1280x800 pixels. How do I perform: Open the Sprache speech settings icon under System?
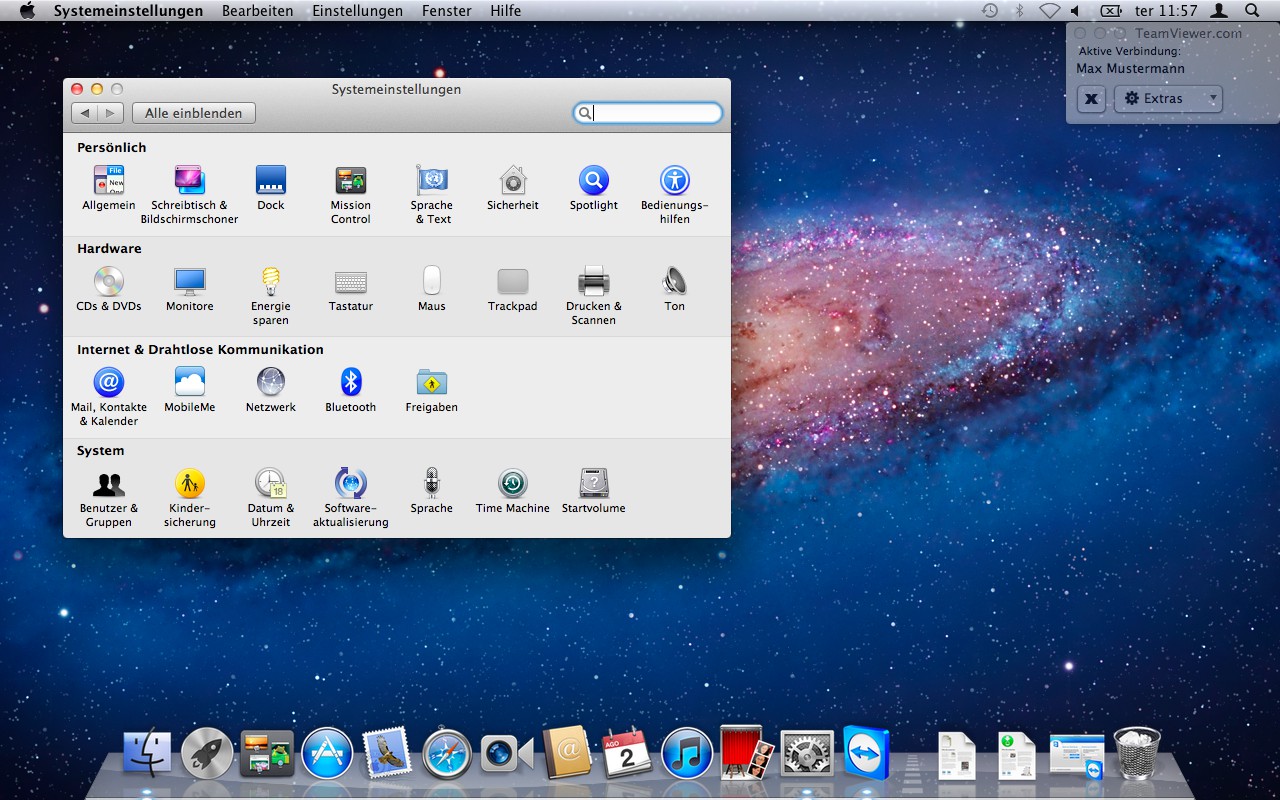[x=432, y=491]
